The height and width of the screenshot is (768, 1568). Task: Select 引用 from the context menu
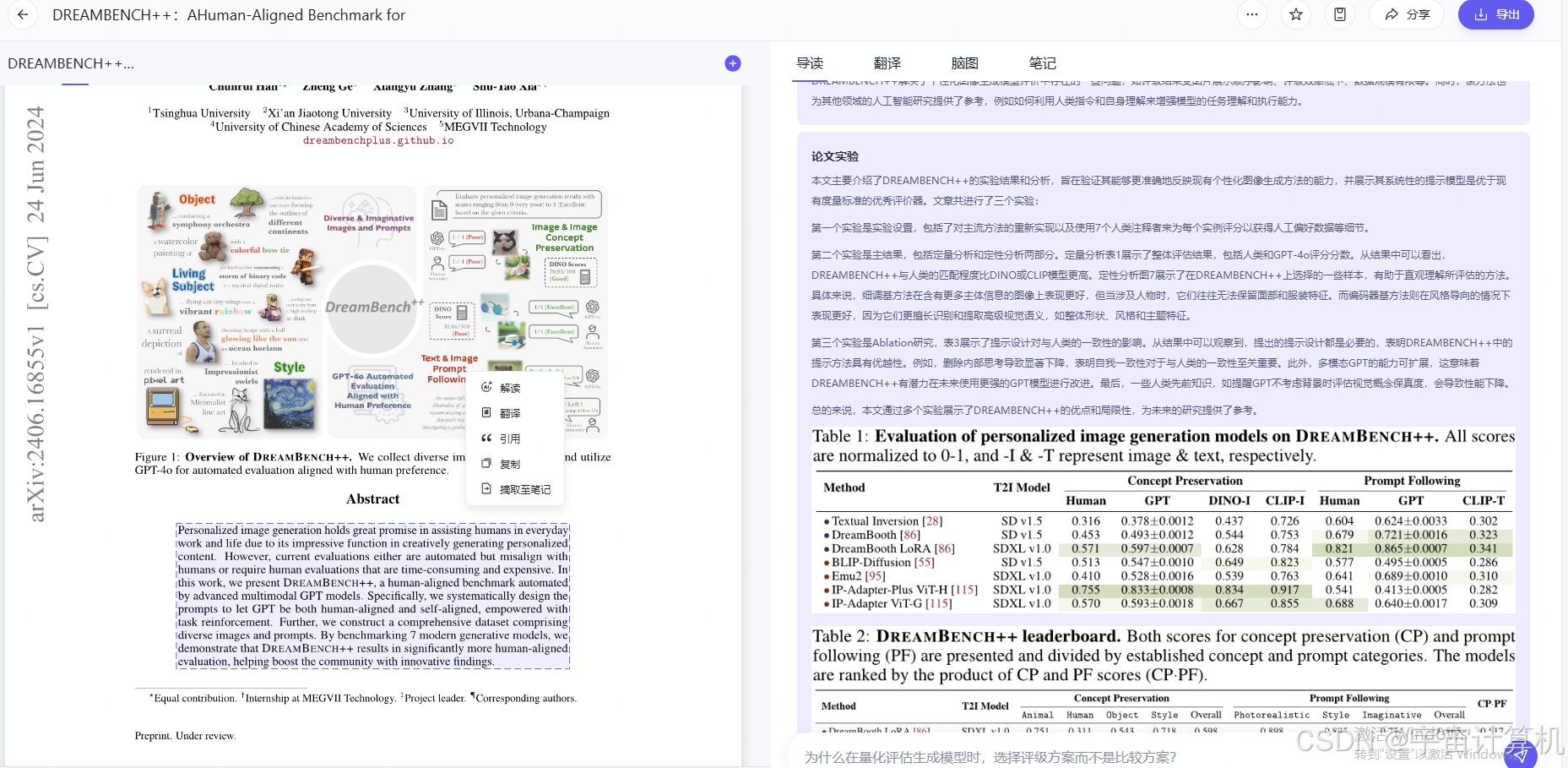514,438
